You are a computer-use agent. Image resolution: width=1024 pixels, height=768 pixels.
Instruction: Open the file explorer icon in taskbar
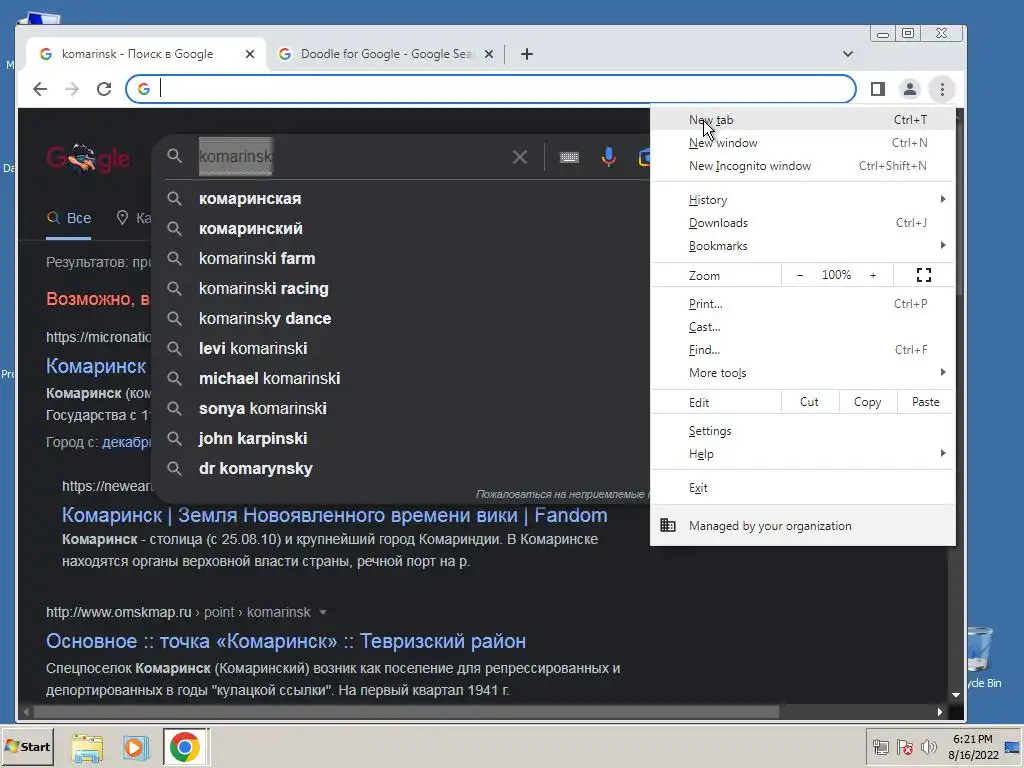point(87,747)
